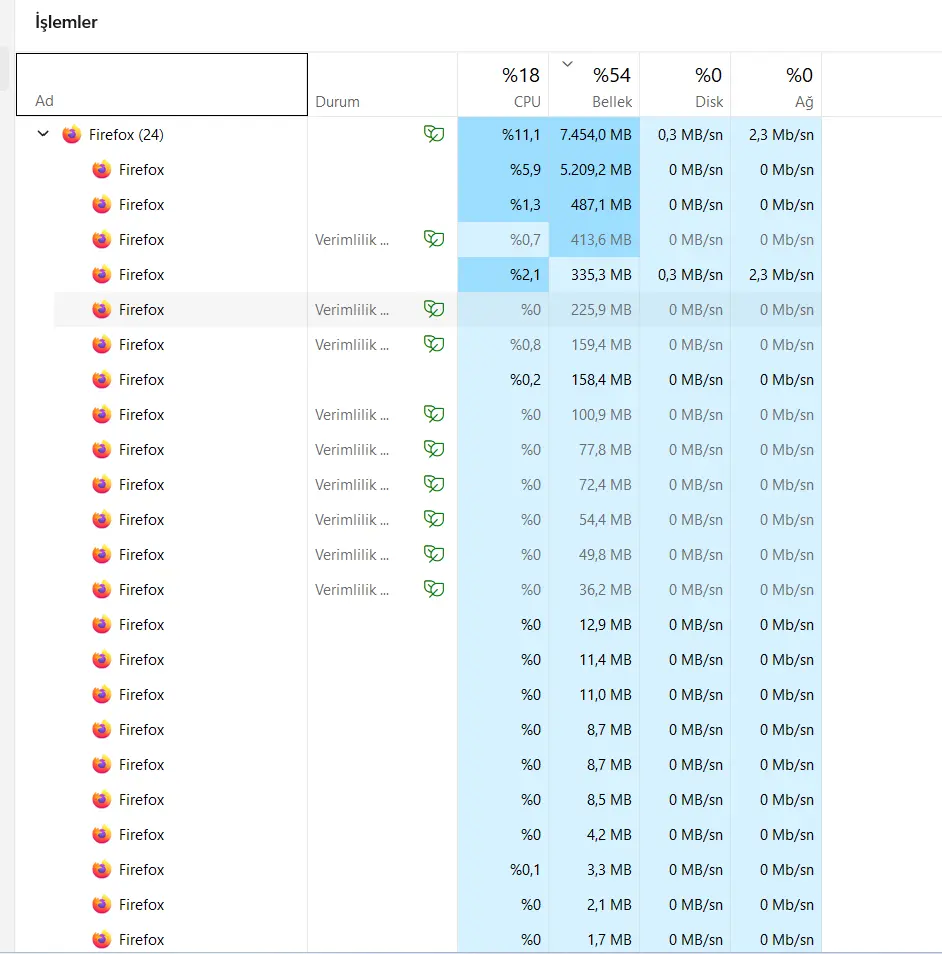The width and height of the screenshot is (942, 954).
Task: Select Firefox name in the 100,9 MB row
Action: click(141, 414)
